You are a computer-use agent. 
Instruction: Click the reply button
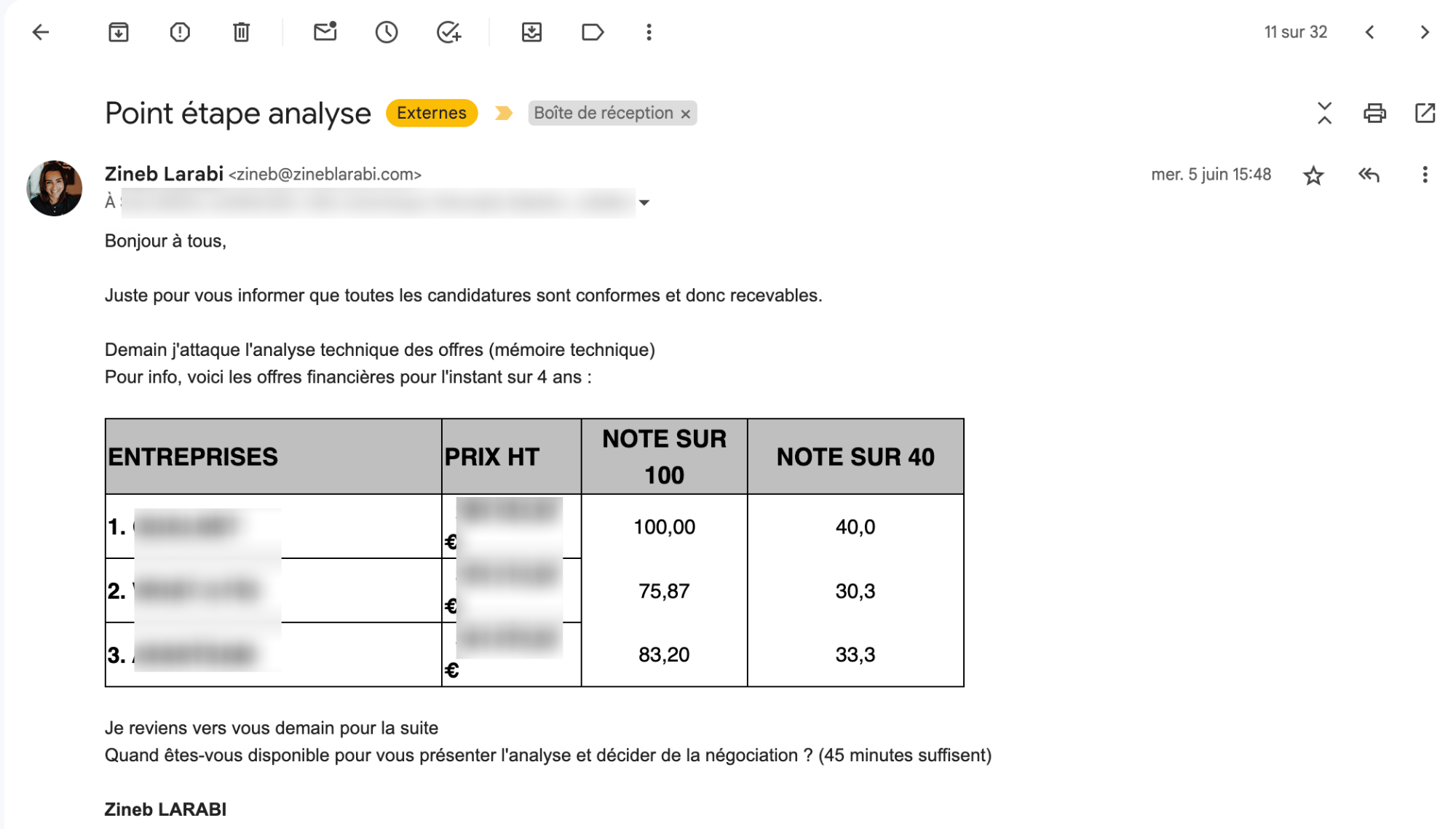[1368, 175]
